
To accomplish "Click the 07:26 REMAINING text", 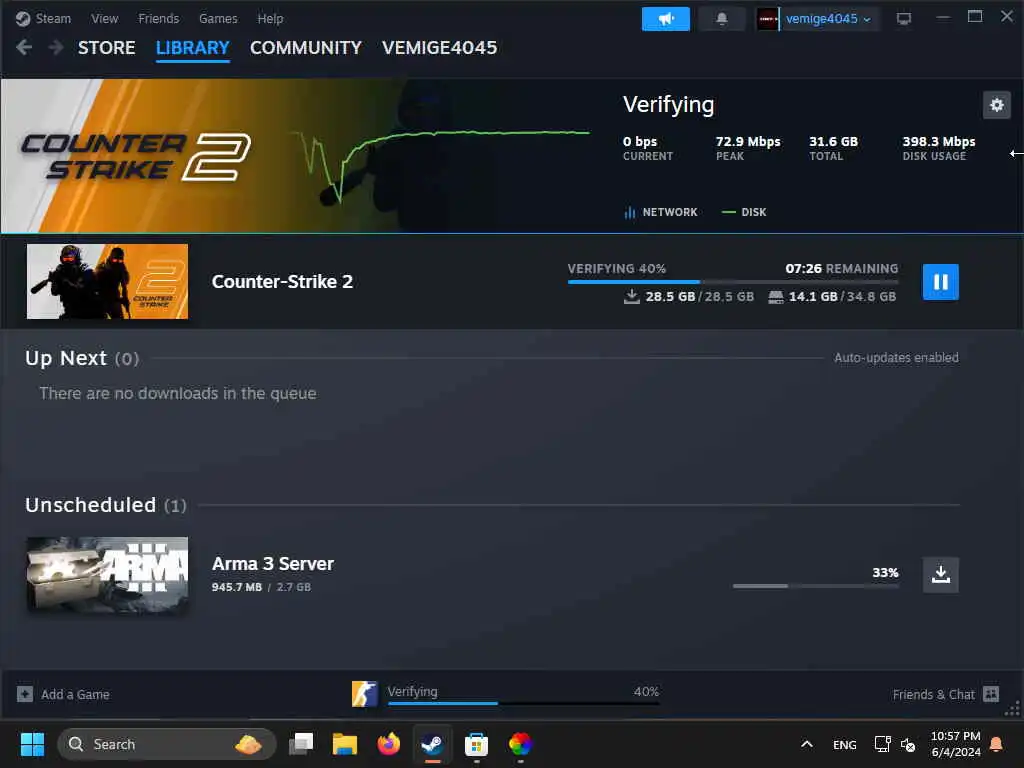I will (841, 268).
